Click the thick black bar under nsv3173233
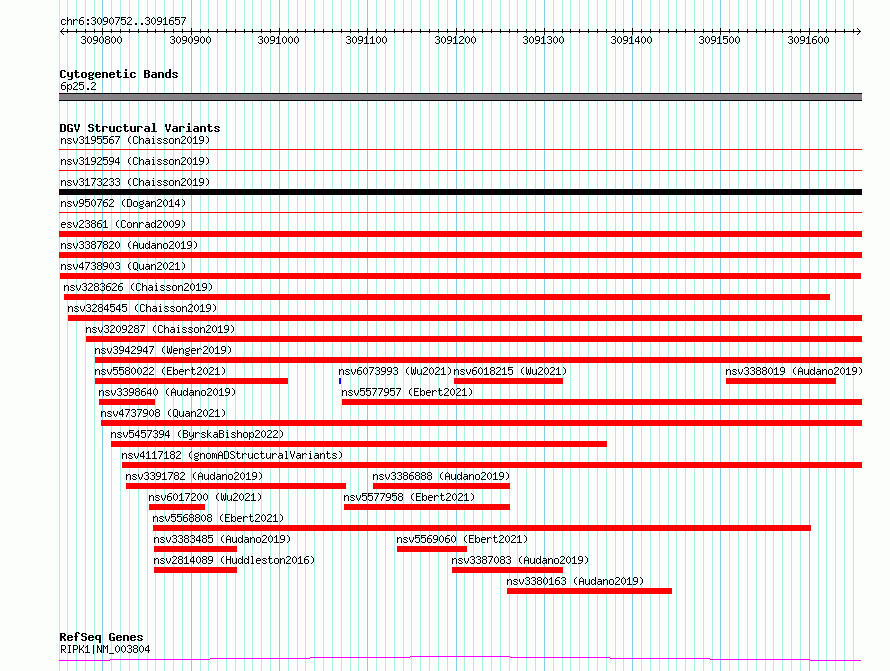Viewport: 890px width, 671px height. coord(460,192)
